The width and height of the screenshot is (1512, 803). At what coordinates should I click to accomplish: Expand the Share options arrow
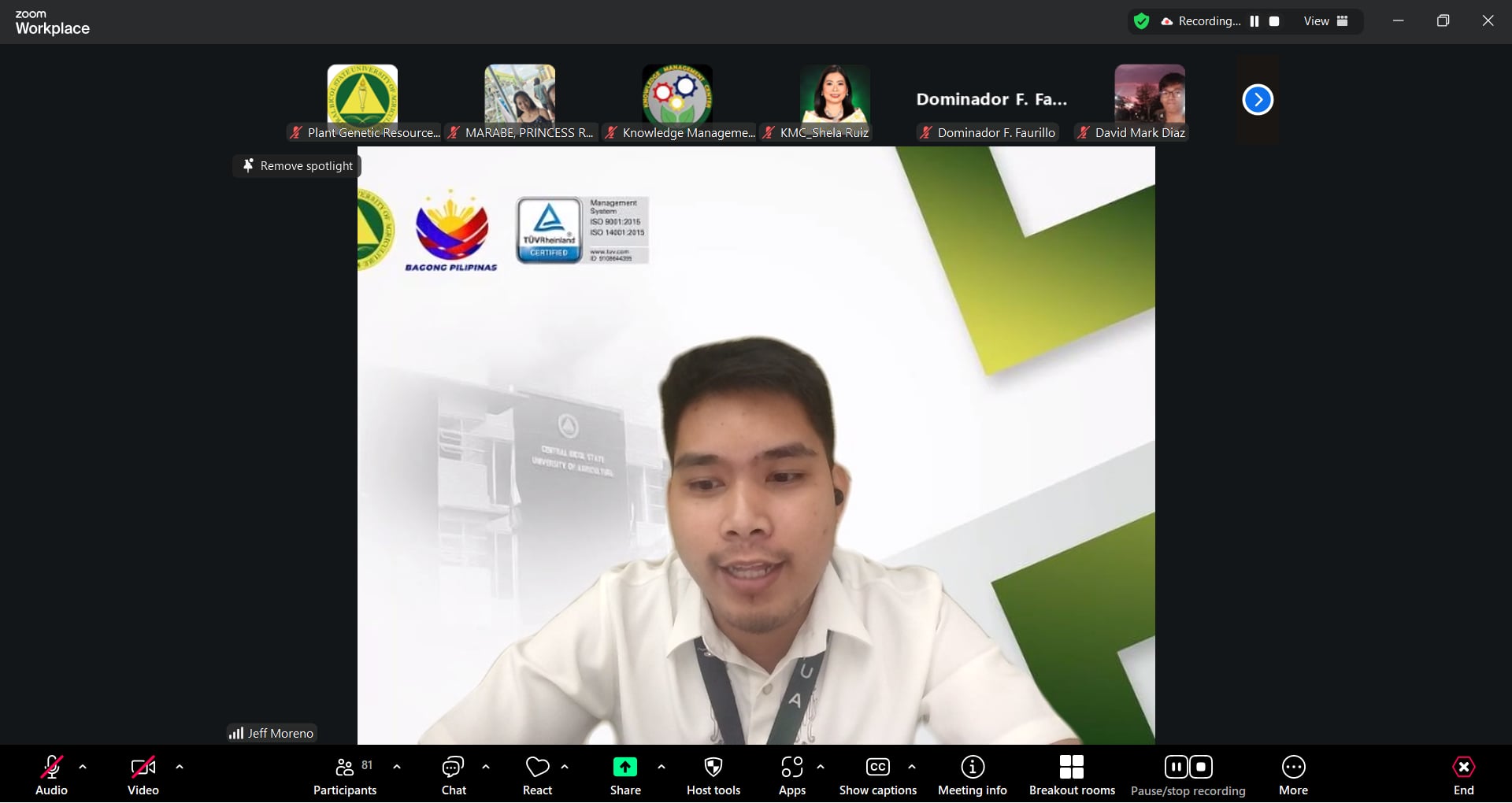(661, 767)
